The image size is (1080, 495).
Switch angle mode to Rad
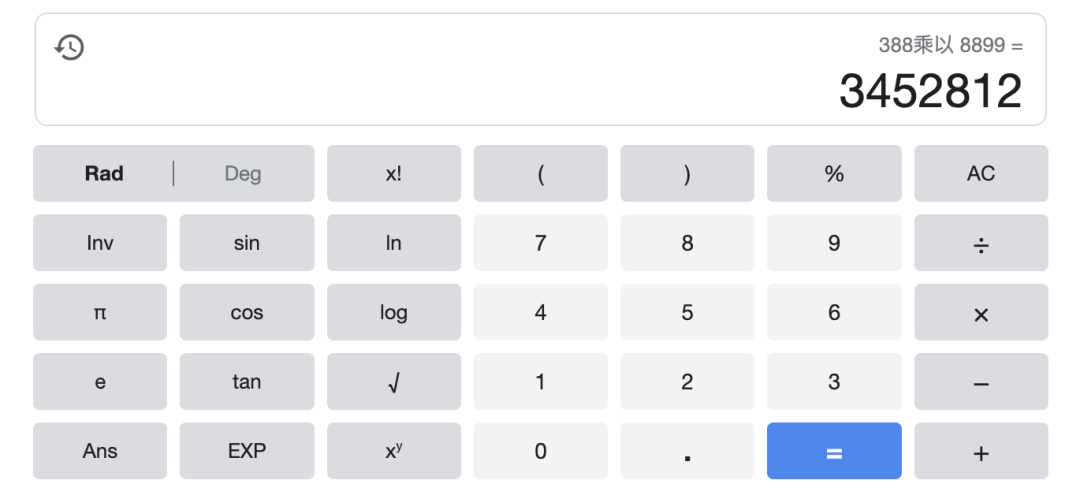pyautogui.click(x=104, y=173)
